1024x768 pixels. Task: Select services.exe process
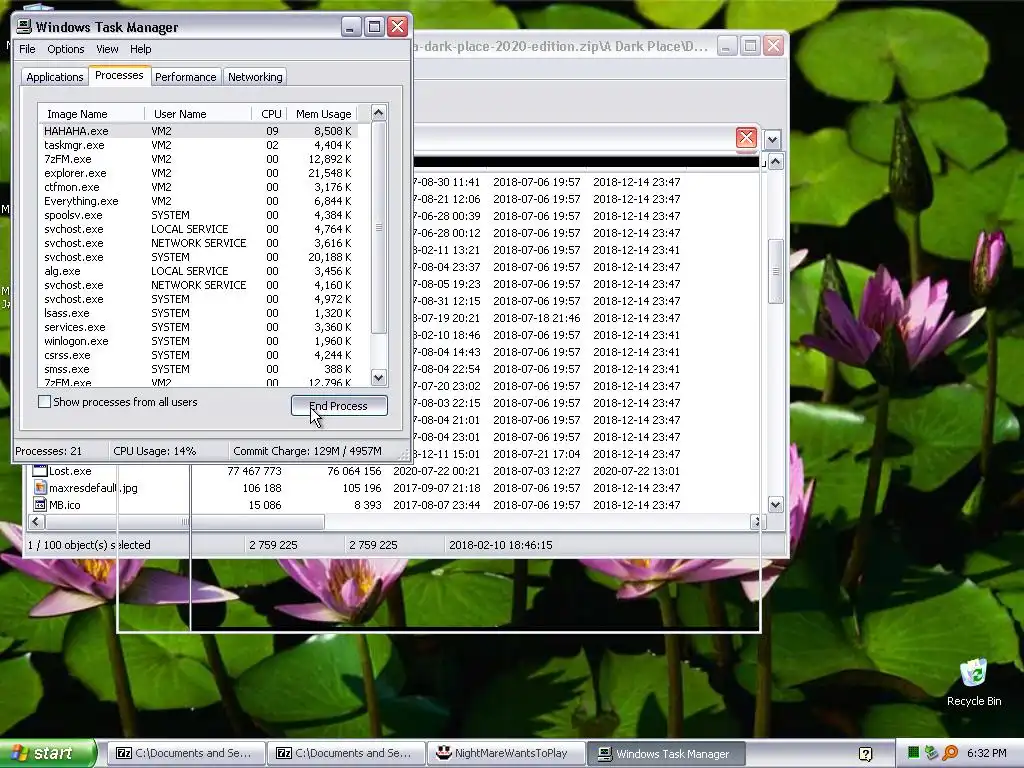tap(199, 327)
